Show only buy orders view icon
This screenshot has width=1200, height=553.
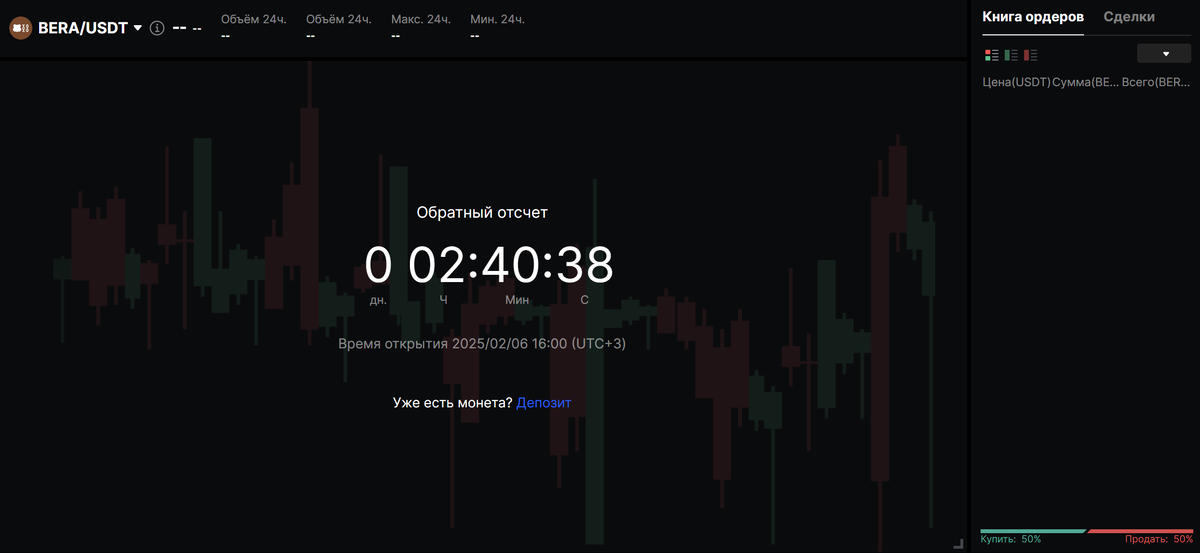point(1011,55)
